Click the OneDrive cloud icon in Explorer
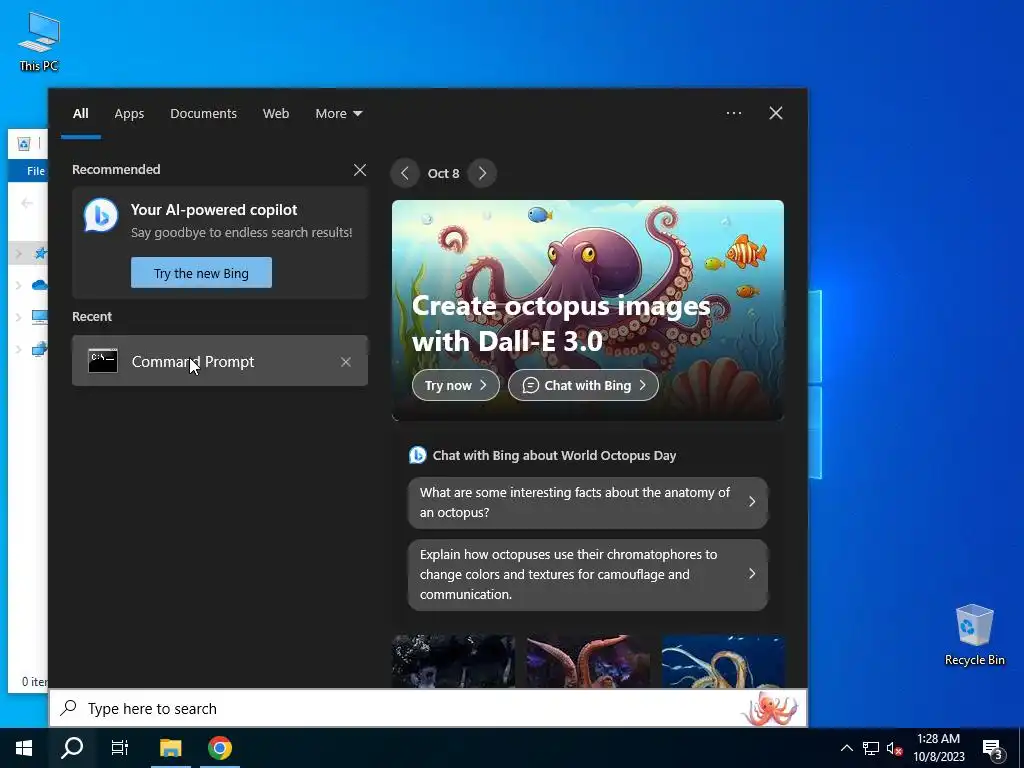 (40, 285)
